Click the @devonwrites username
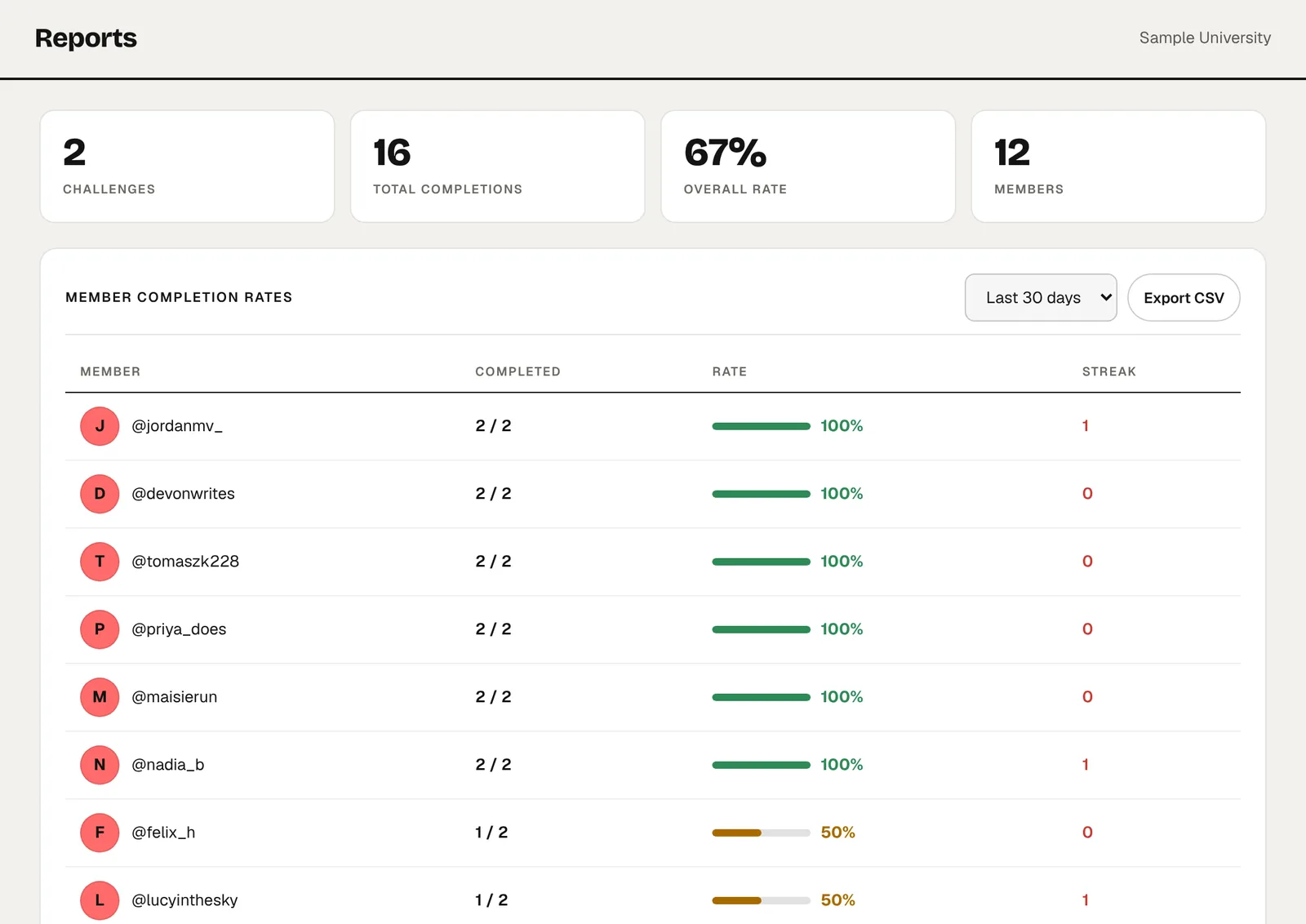 click(x=183, y=494)
